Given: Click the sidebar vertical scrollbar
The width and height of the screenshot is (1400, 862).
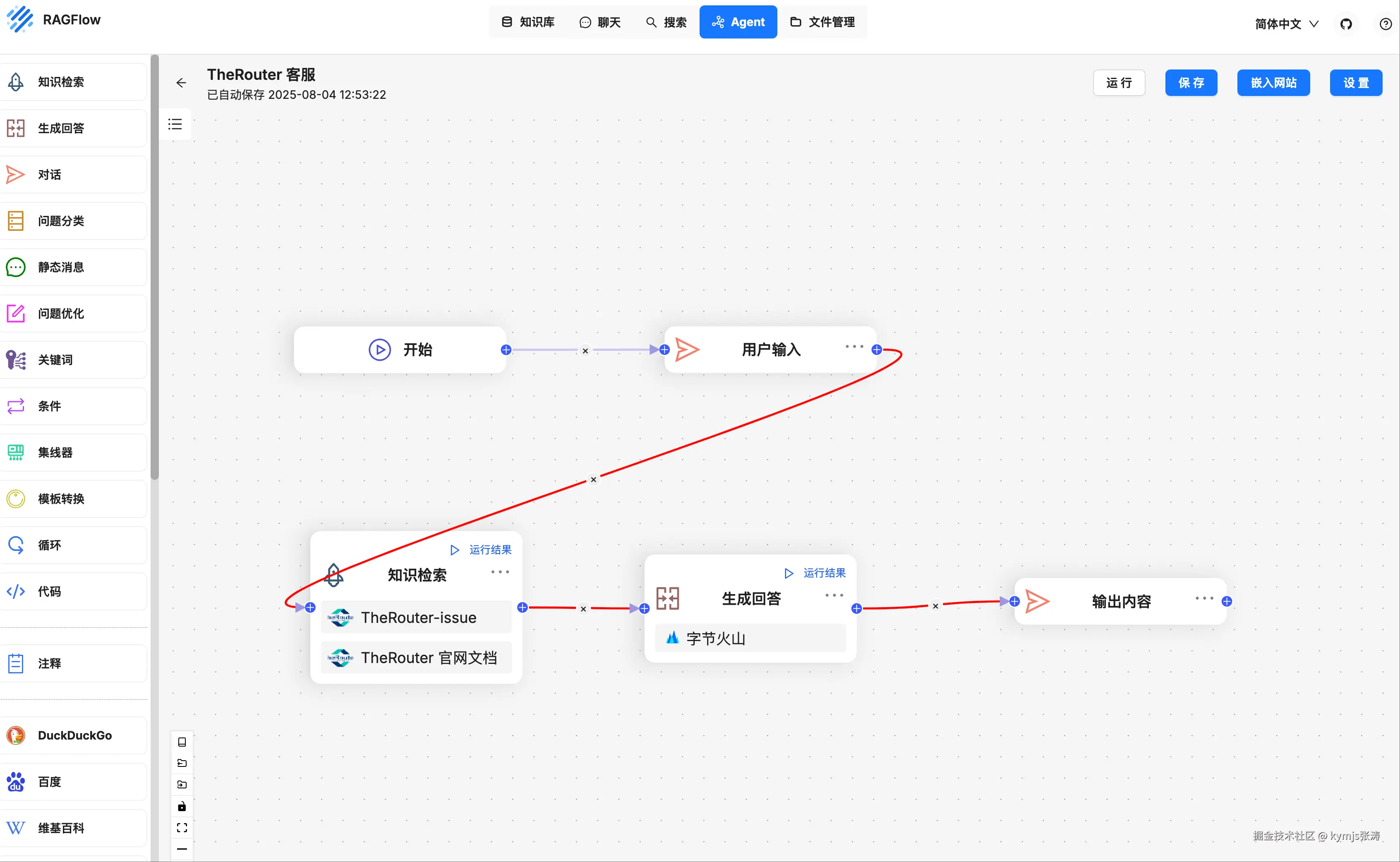Looking at the screenshot, I should [155, 267].
